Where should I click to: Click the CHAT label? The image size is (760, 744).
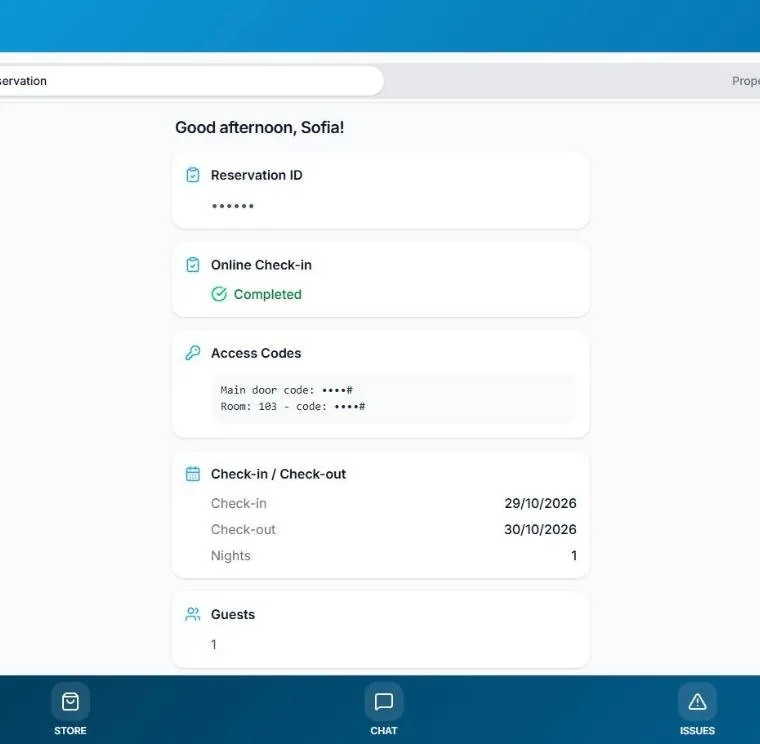click(383, 730)
